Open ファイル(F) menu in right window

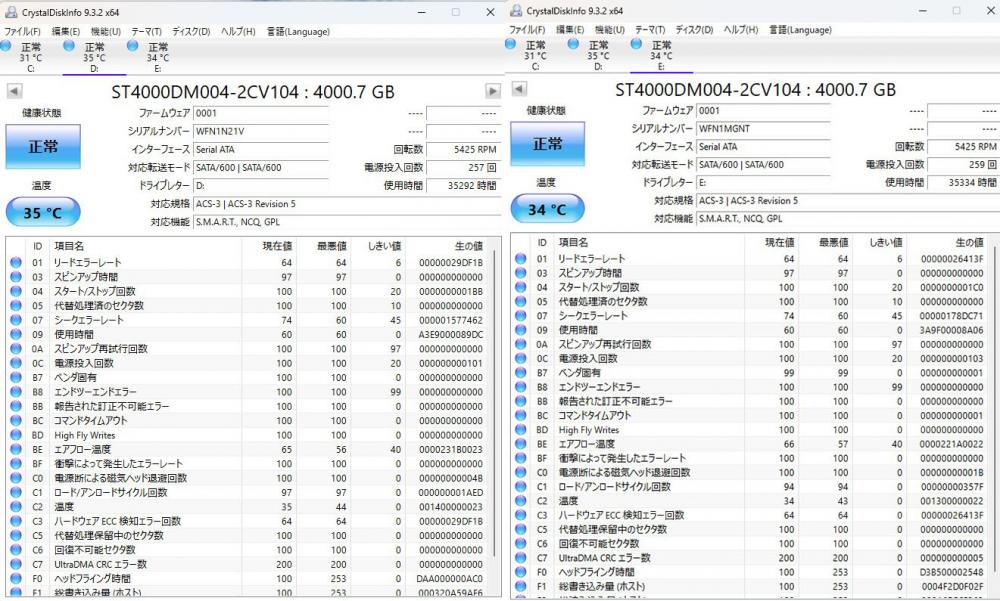(x=527, y=29)
